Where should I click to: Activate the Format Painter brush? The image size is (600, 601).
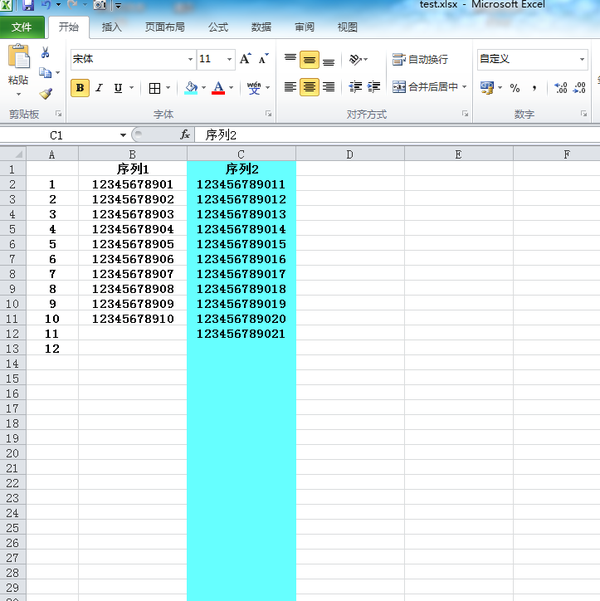(x=46, y=94)
